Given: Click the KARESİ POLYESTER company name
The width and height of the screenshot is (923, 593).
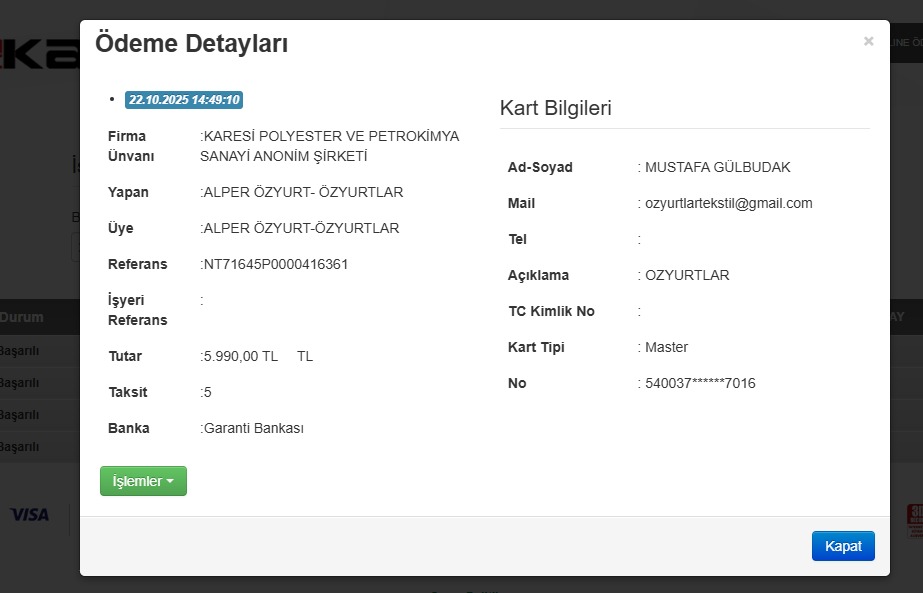Looking at the screenshot, I should (331, 136).
